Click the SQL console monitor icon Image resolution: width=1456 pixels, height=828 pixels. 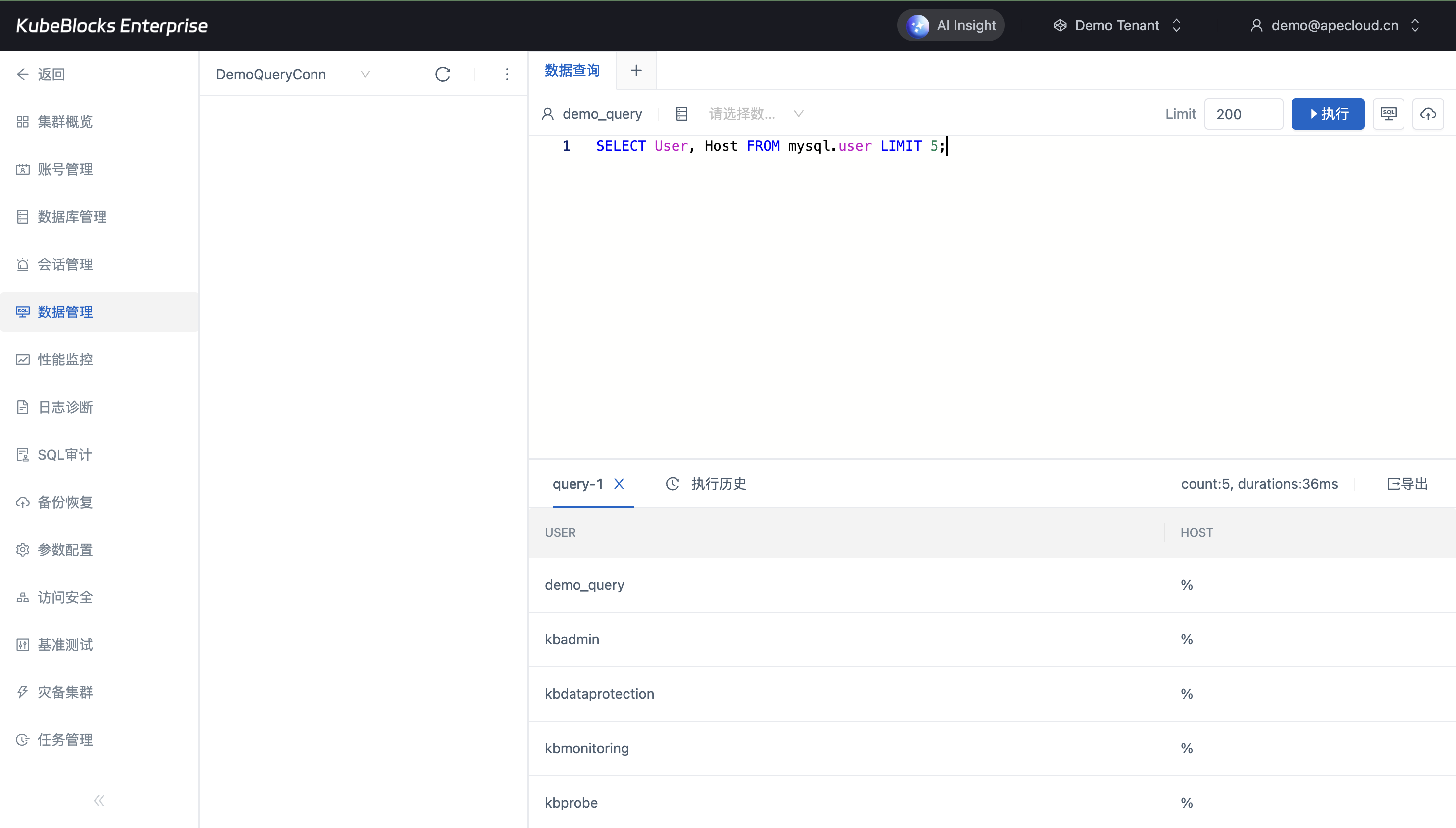pos(1388,114)
